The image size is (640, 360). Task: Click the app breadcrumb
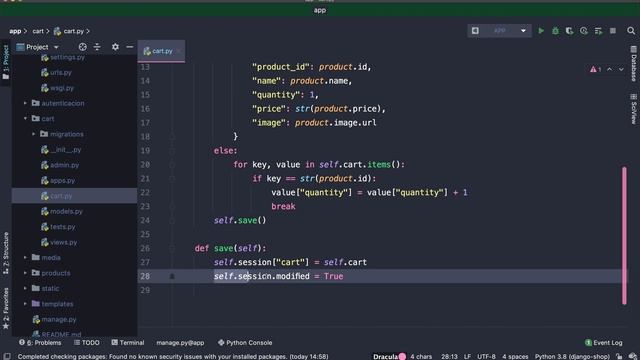pos(15,31)
